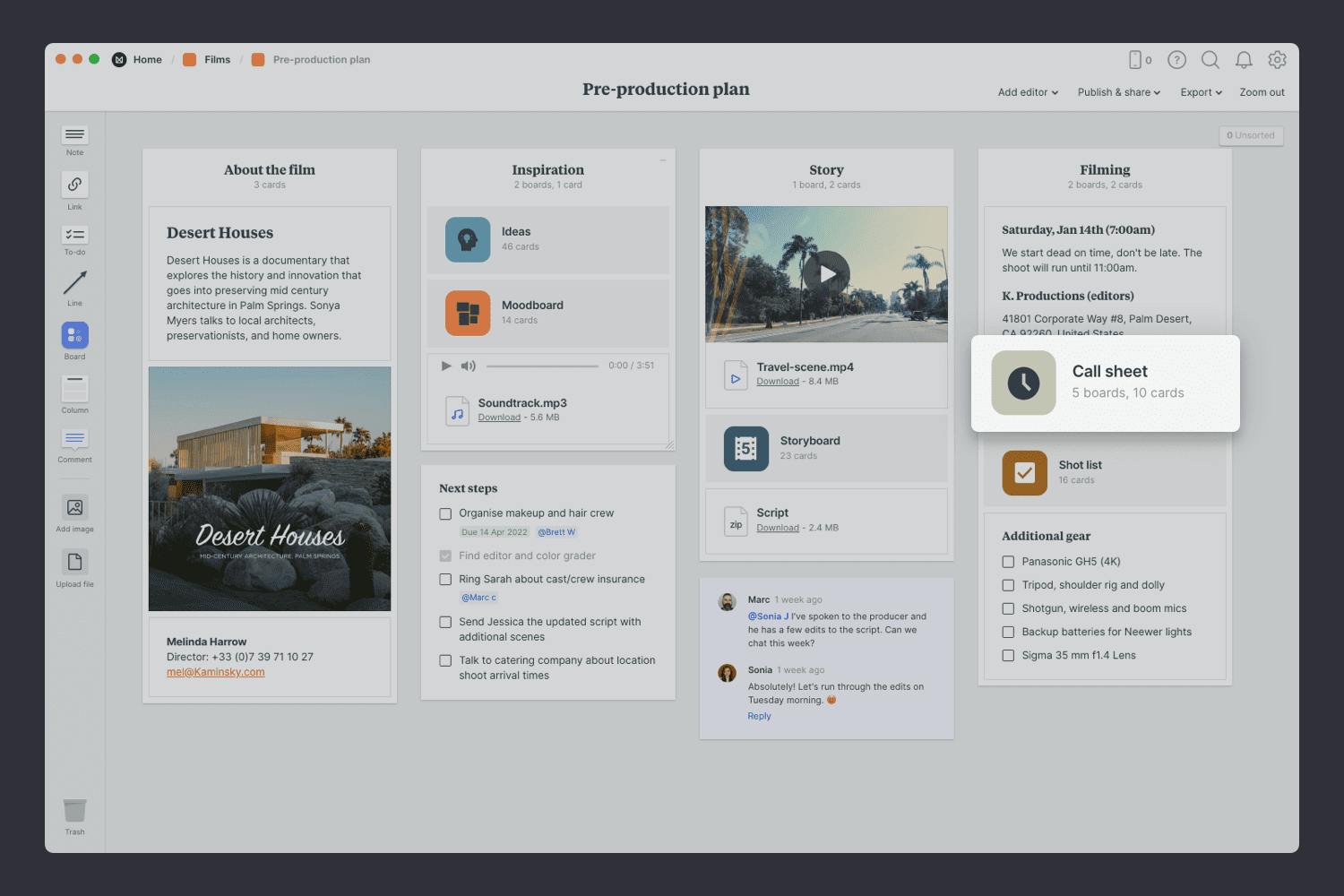1344x896 pixels.
Task: Select the Link tool in sidebar
Action: tap(74, 185)
